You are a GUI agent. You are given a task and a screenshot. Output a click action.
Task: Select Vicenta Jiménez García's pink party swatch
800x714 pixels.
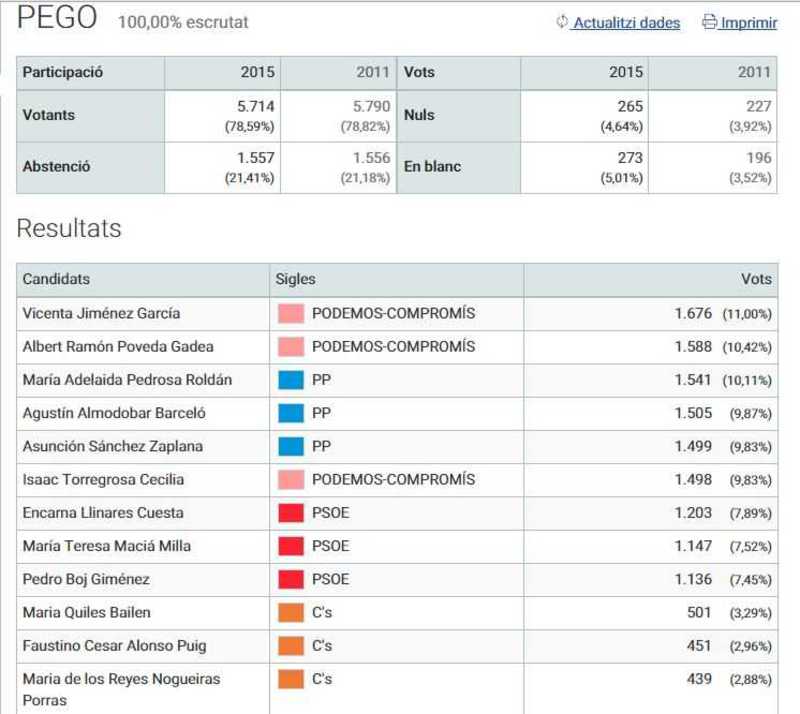[291, 313]
